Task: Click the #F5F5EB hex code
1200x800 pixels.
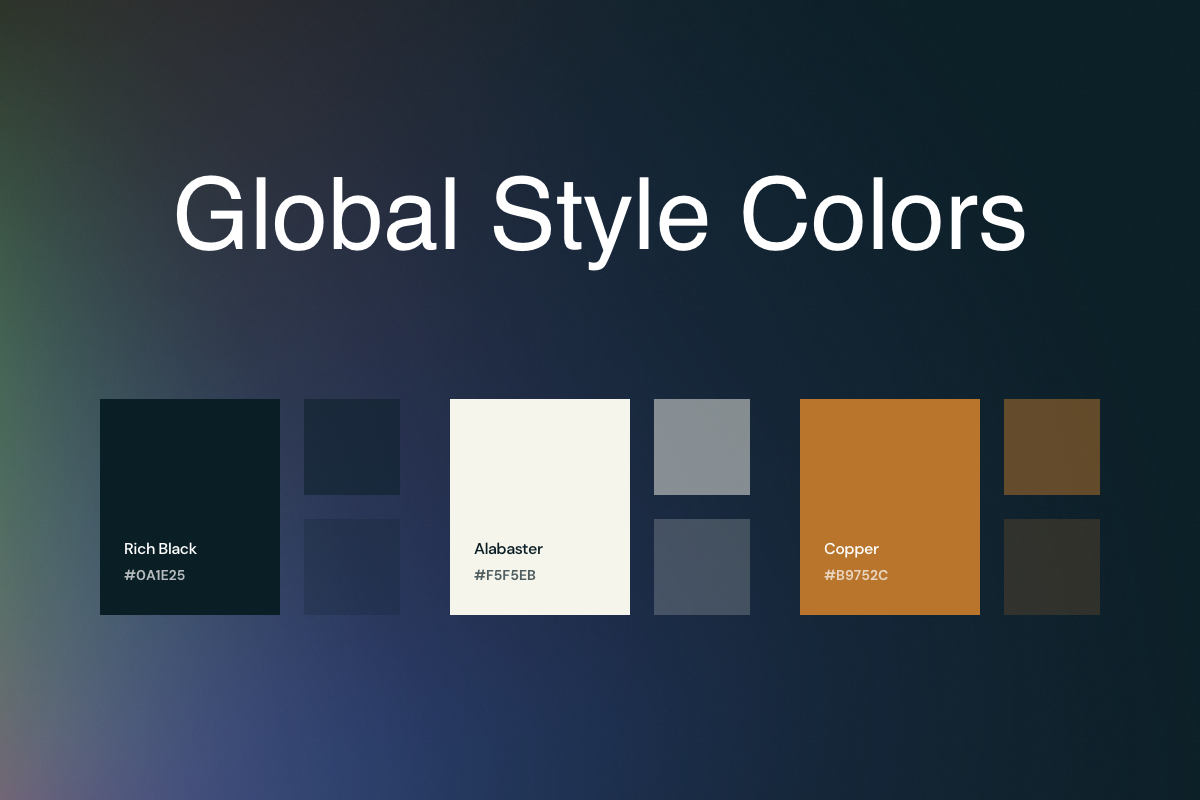Action: [505, 576]
